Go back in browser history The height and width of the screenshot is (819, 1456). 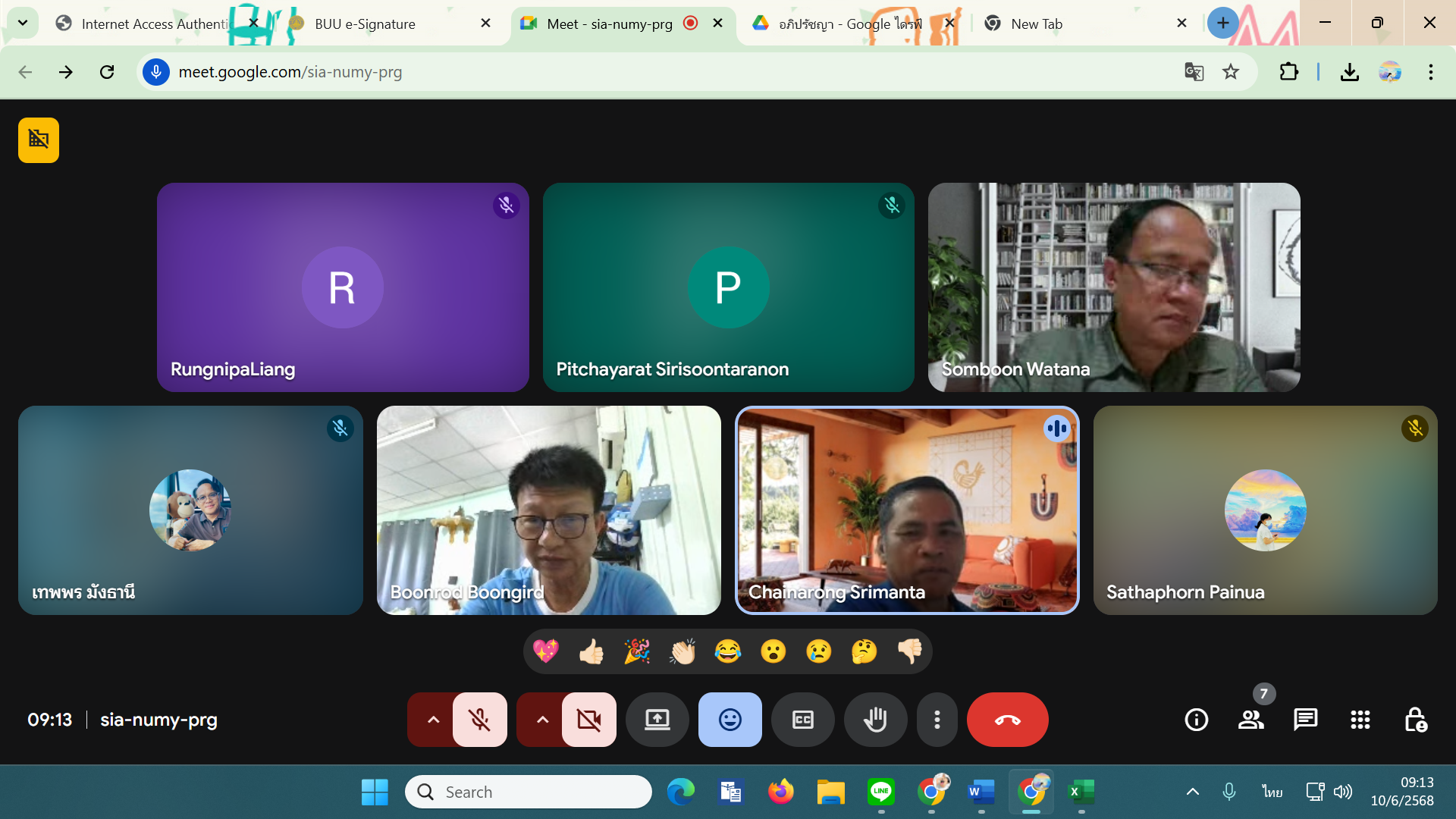[25, 72]
